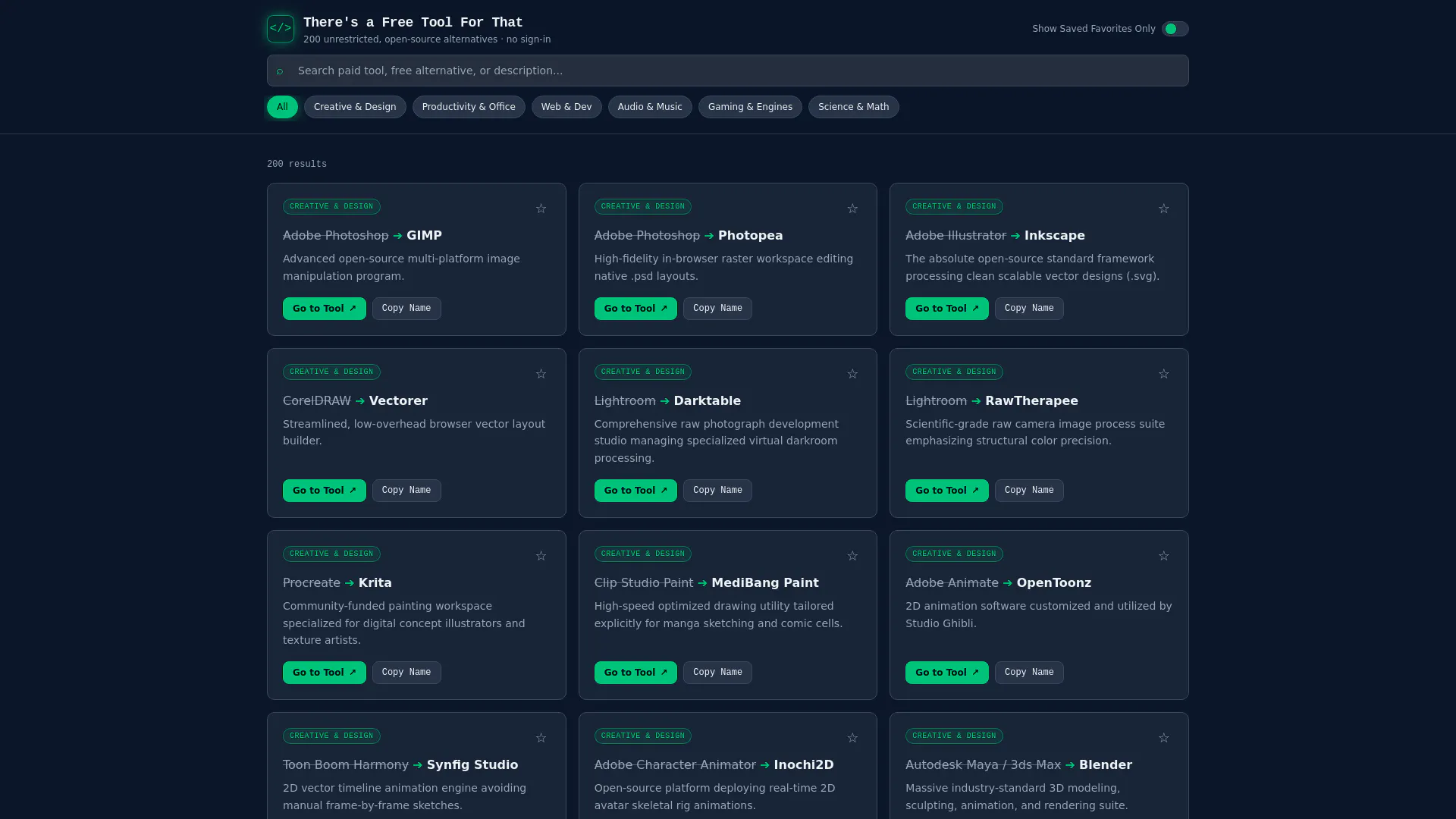This screenshot has width=1456, height=819.
Task: Favorite the Inochi2D card star
Action: pyautogui.click(x=852, y=738)
